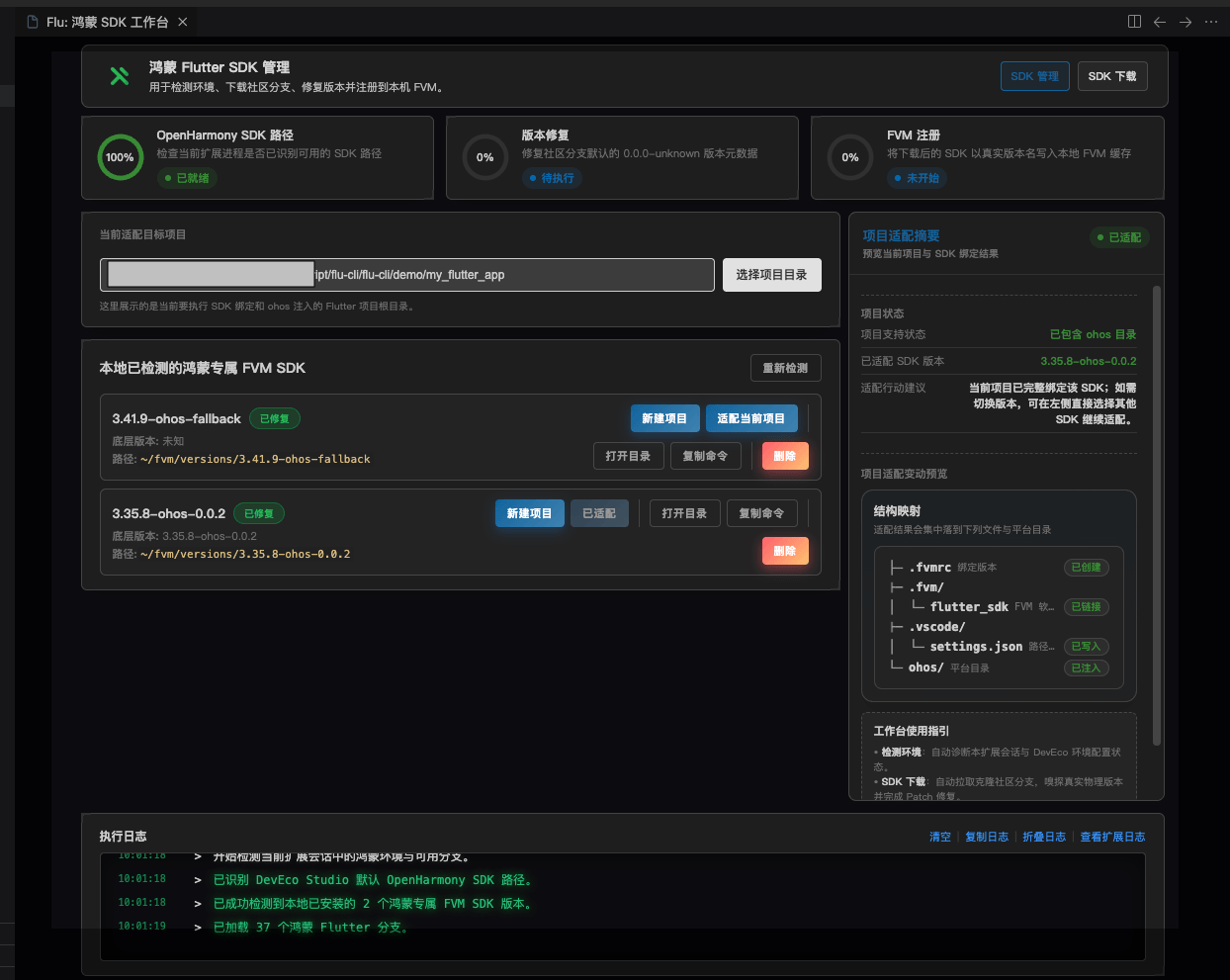Click 清空 log link

point(940,837)
